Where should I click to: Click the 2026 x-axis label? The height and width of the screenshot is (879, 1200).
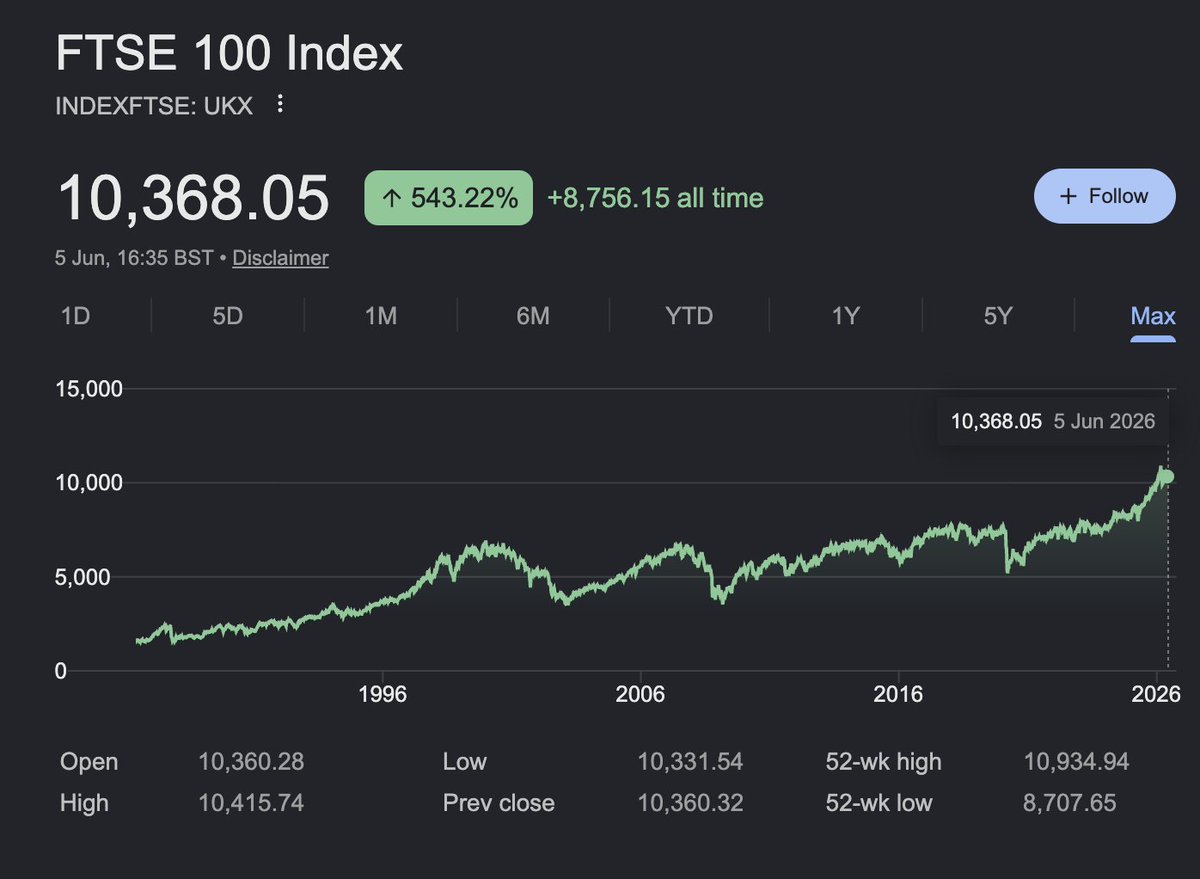(1157, 695)
